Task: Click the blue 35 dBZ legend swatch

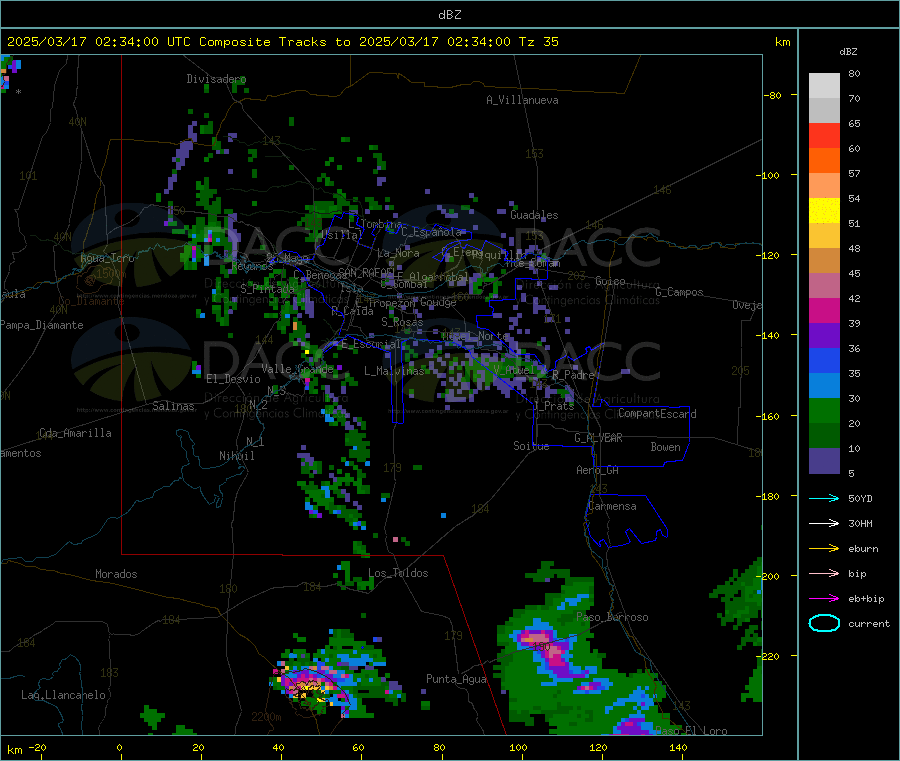Action: point(824,360)
